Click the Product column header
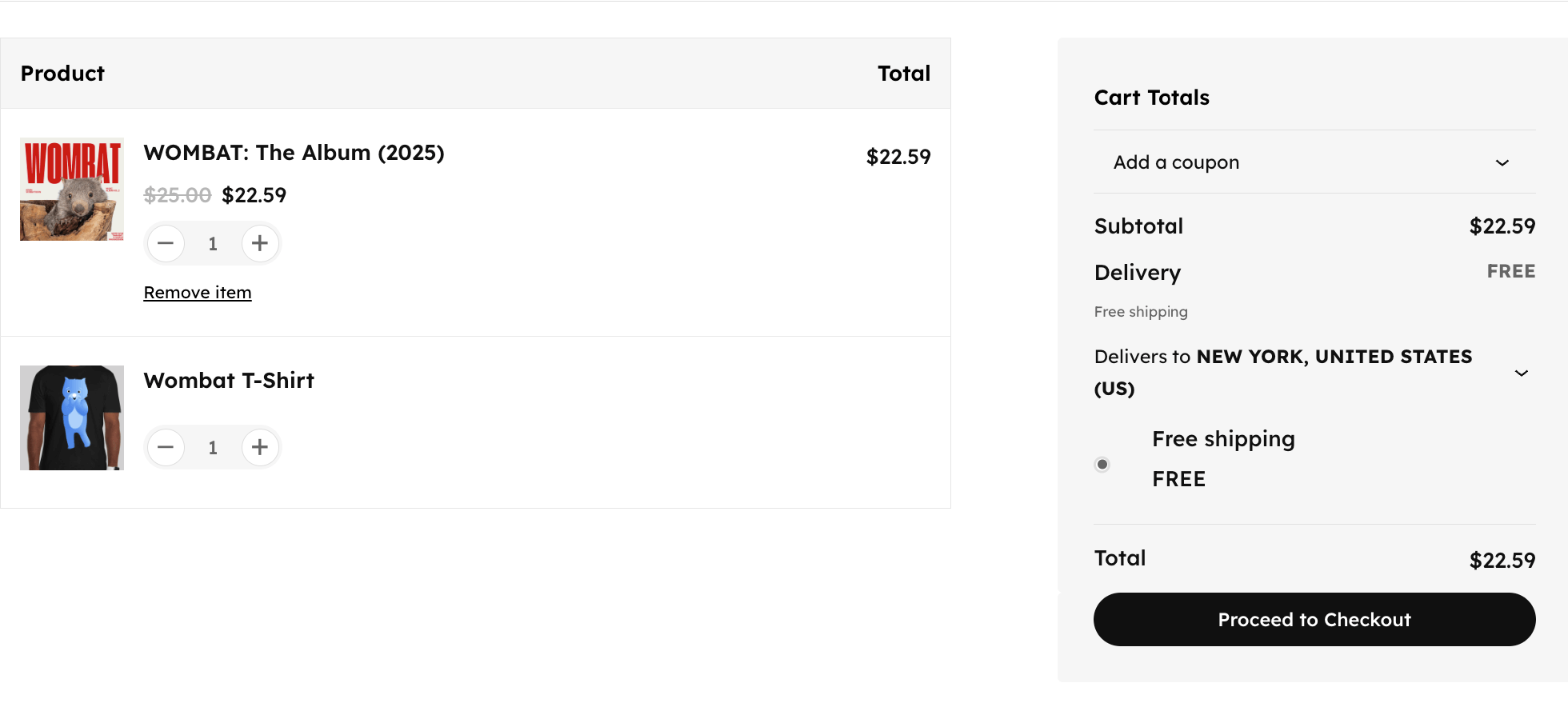Screen dimensions: 1568x711 click(62, 74)
